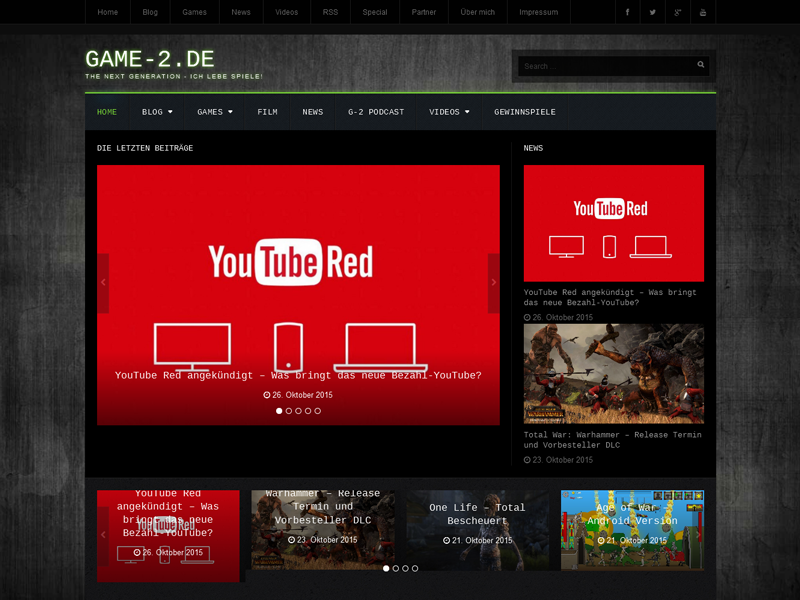
Task: Open Warhammer Release Termin carousel card
Action: (x=323, y=530)
